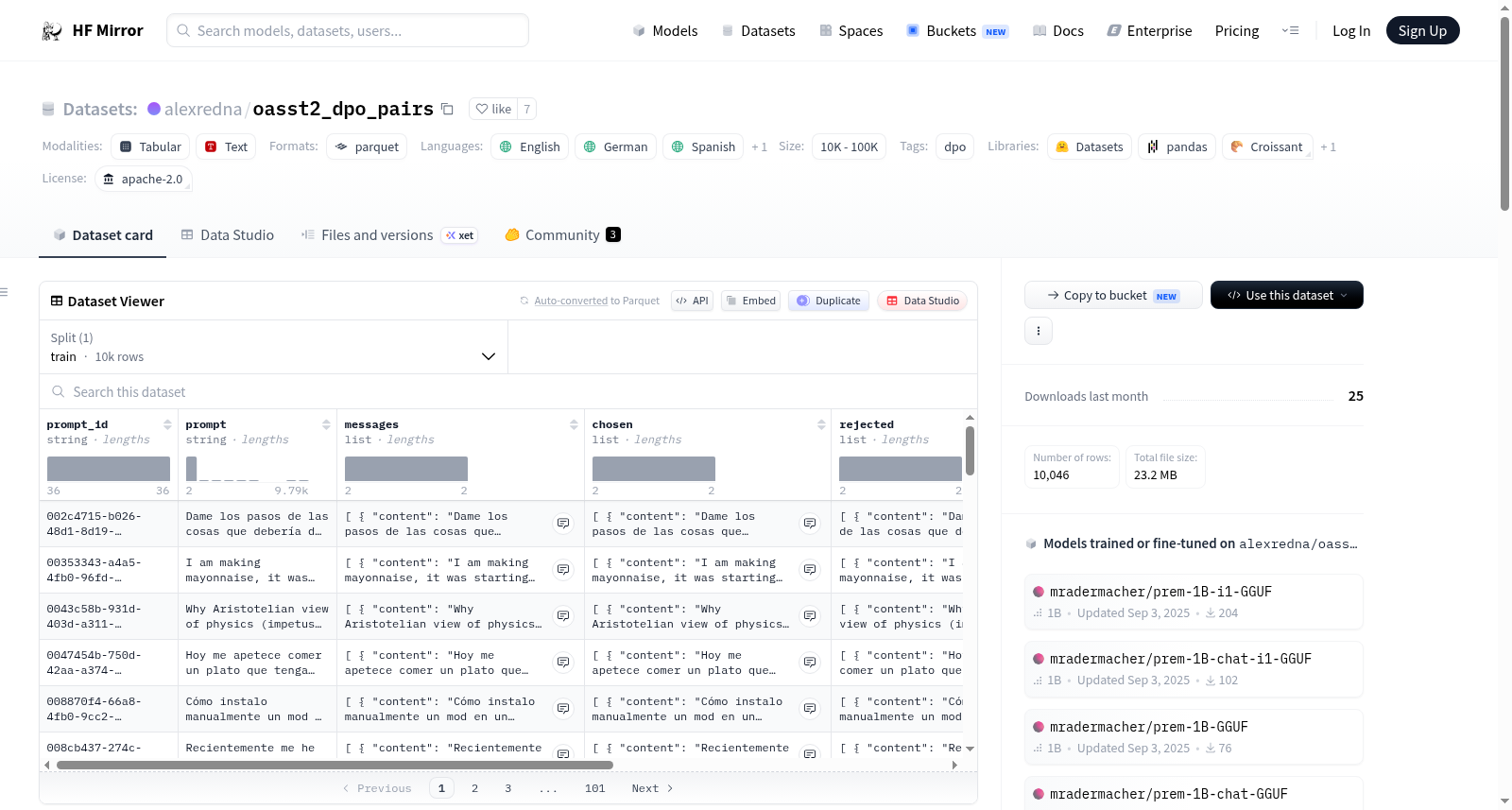Open the extra navigation menu icon beside Pricing
Image resolution: width=1512 pixels, height=810 pixels.
(x=1290, y=30)
